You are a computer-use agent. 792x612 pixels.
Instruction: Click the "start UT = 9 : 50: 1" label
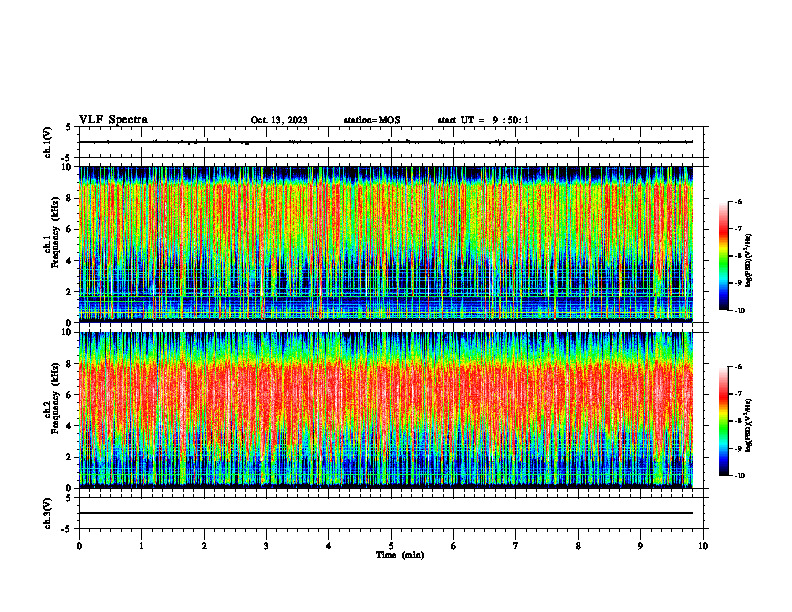click(x=483, y=120)
